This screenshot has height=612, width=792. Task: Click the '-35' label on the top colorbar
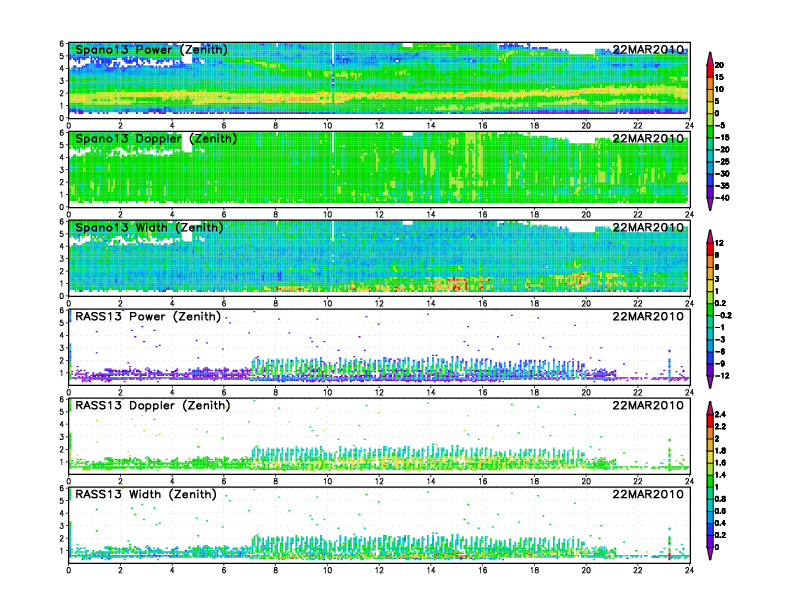pyautogui.click(x=722, y=186)
